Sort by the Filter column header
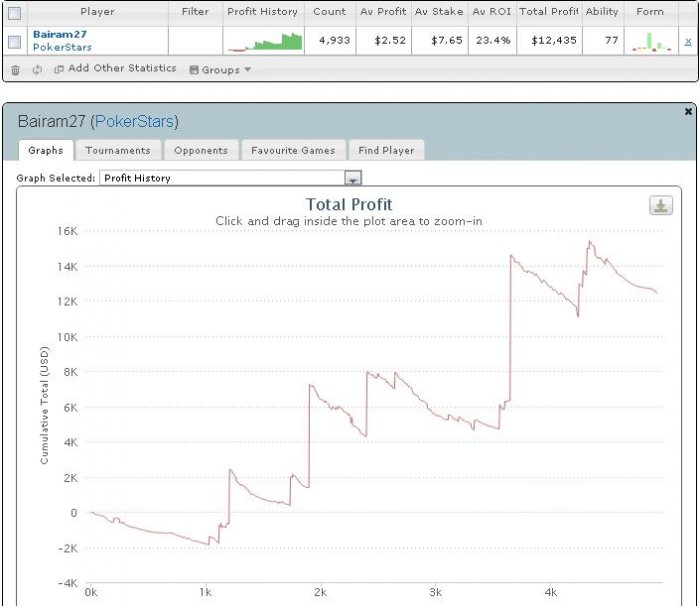Screen dimensions: 700x607 click(x=195, y=12)
